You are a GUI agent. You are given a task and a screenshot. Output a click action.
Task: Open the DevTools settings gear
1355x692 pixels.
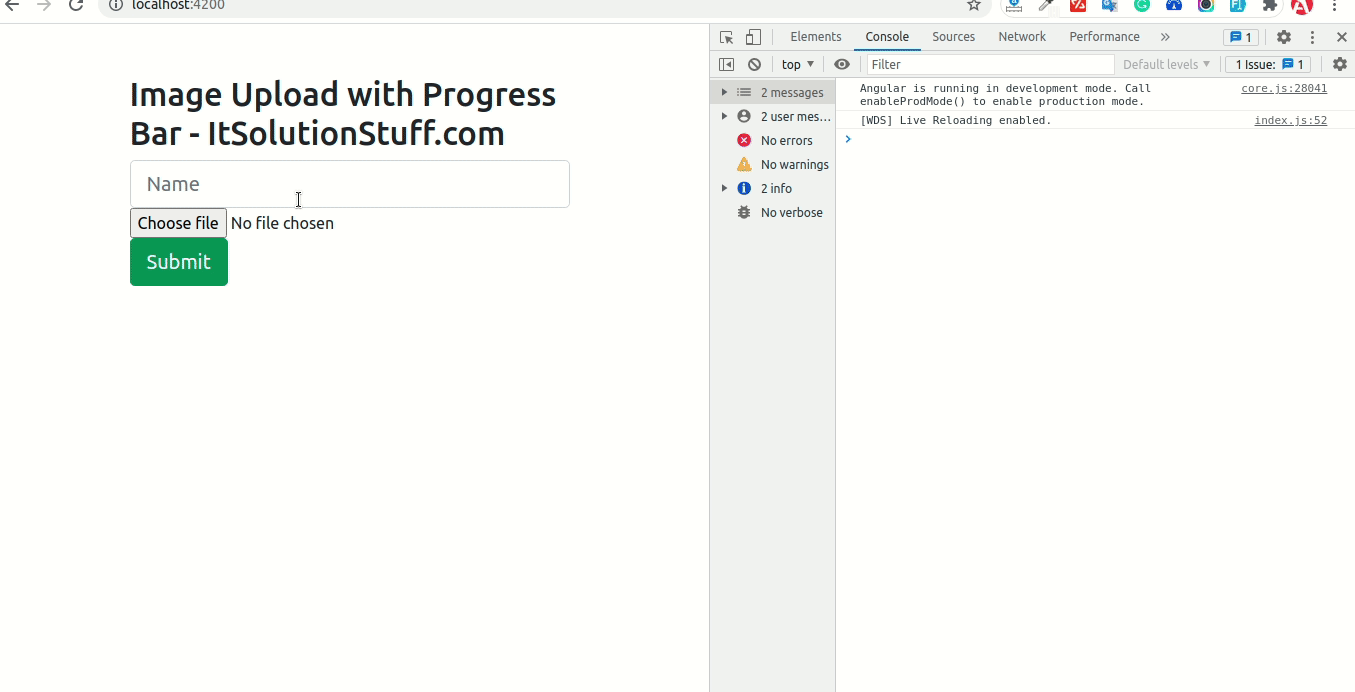(x=1283, y=36)
